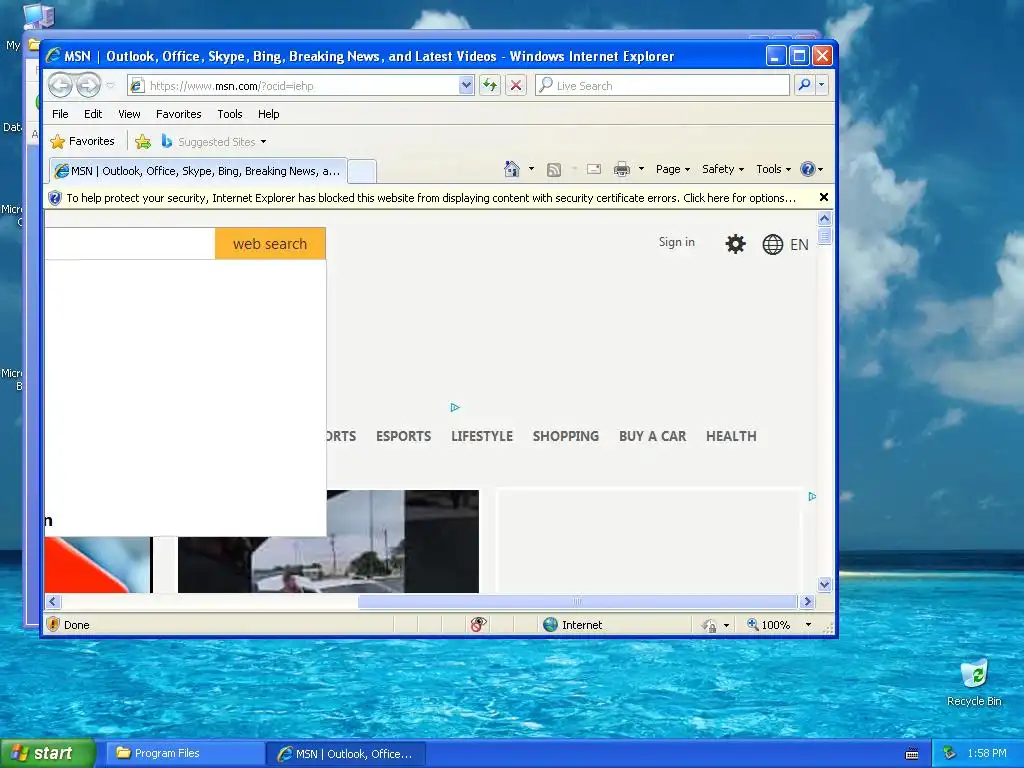Click the HEALTH navigation link

(731, 436)
